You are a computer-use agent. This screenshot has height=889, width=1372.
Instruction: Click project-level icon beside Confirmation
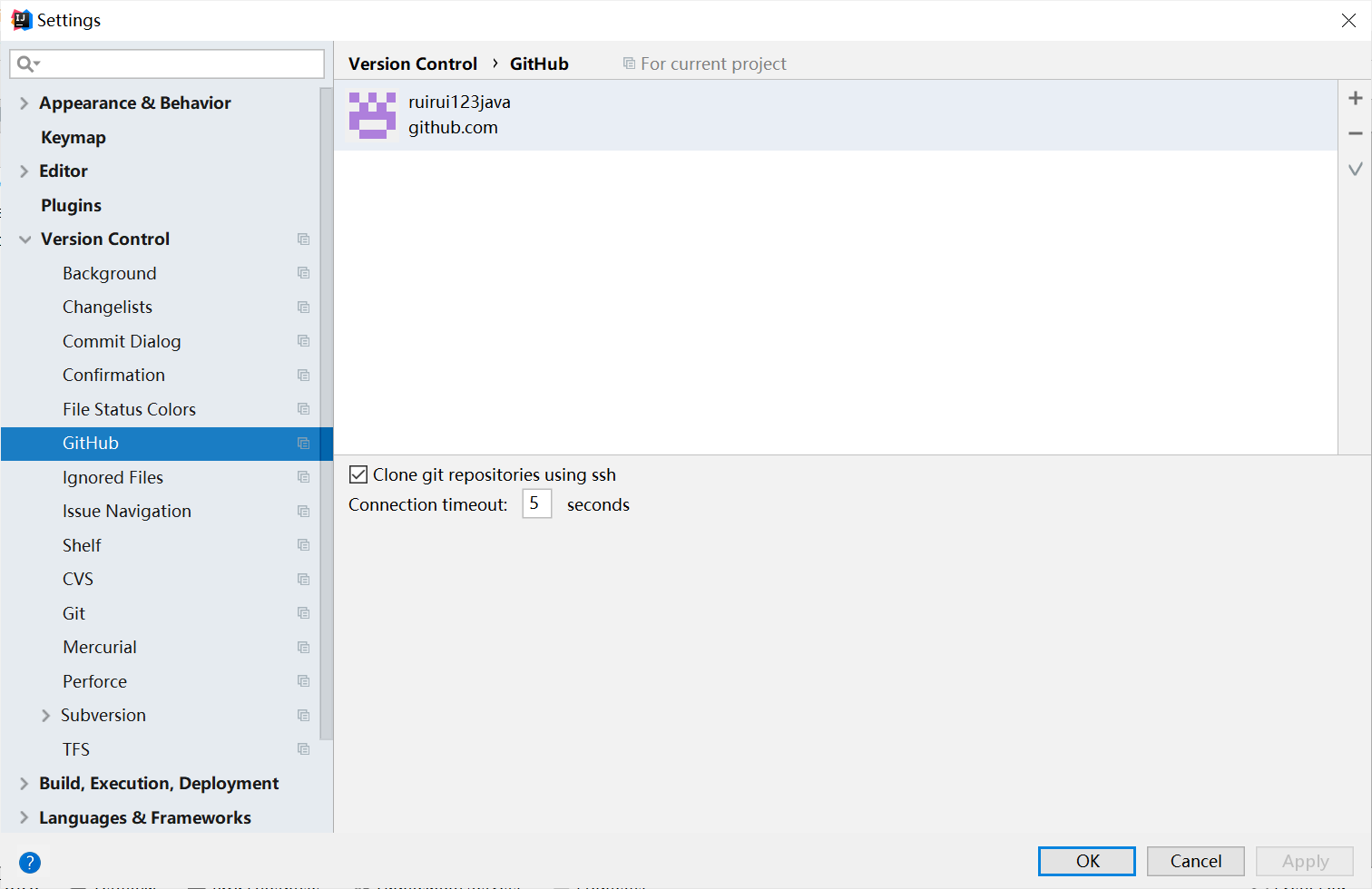click(304, 376)
